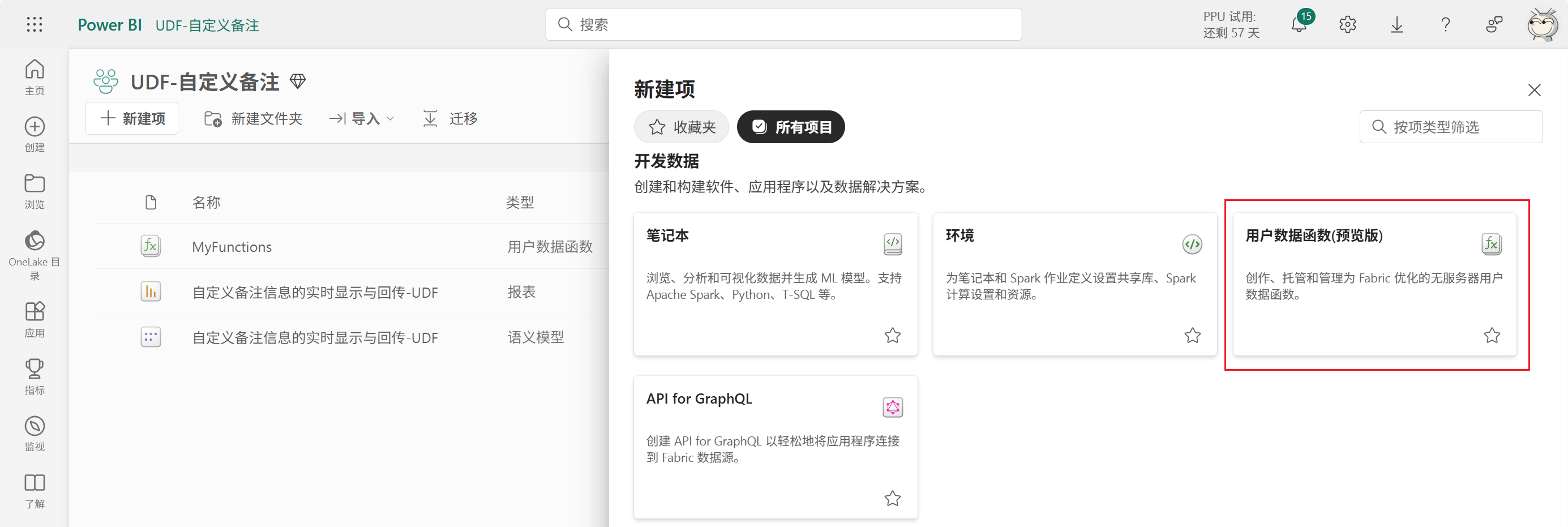1568x527 pixels.
Task: Open 了解 in the sidebar
Action: (x=35, y=491)
